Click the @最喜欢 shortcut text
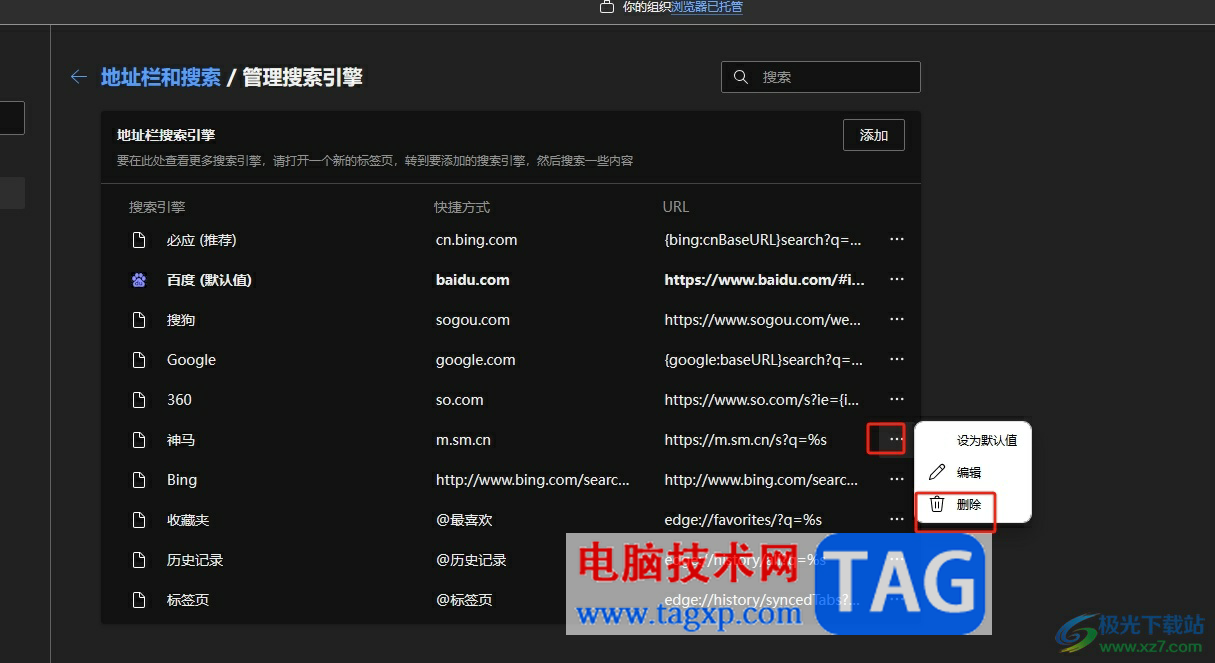 coord(464,520)
